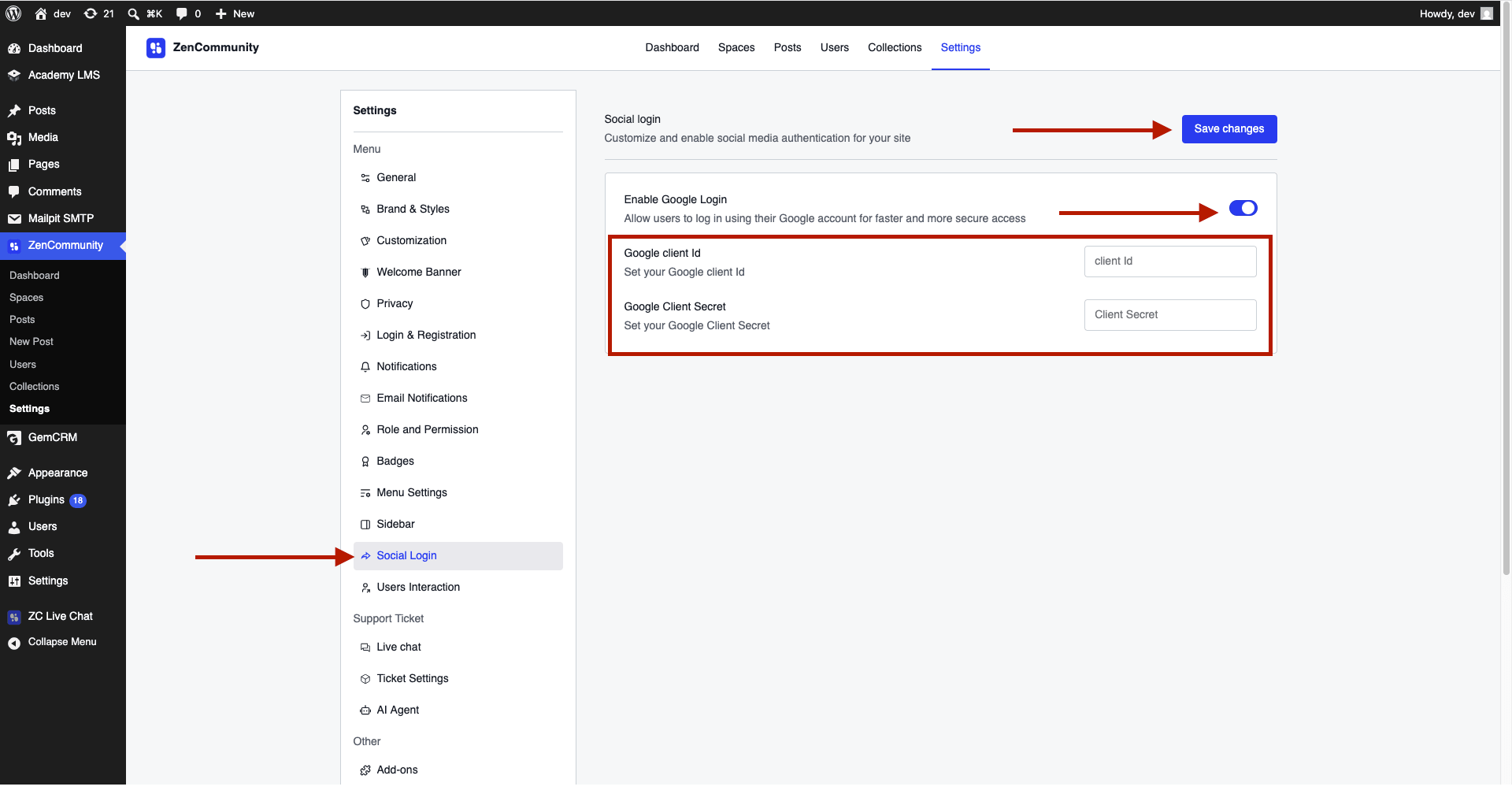Click the Collapse Menu arrow icon

(x=14, y=643)
